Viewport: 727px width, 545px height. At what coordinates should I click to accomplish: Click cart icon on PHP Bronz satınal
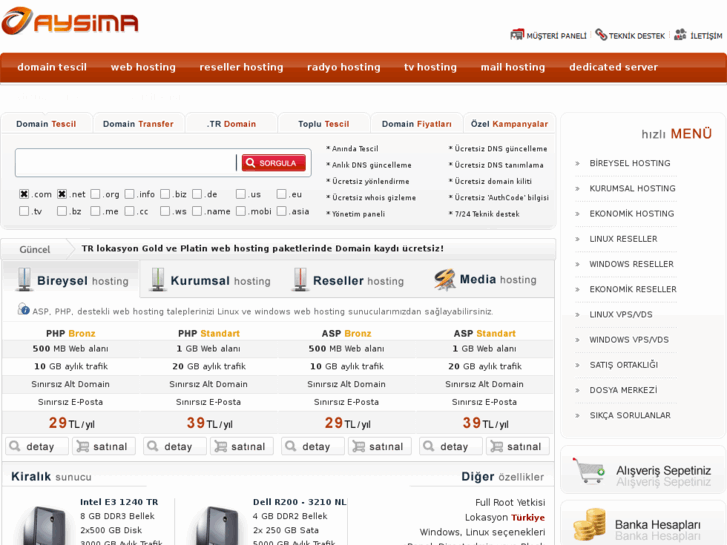click(x=83, y=446)
